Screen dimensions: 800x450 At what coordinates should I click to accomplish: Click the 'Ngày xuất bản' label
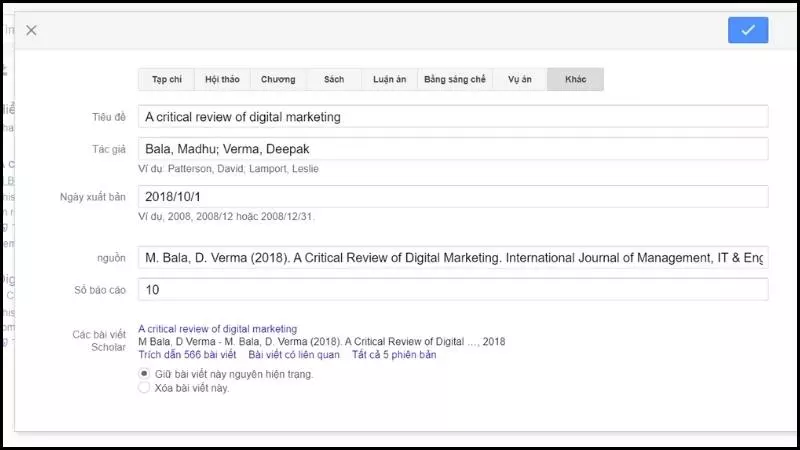[x=93, y=197]
